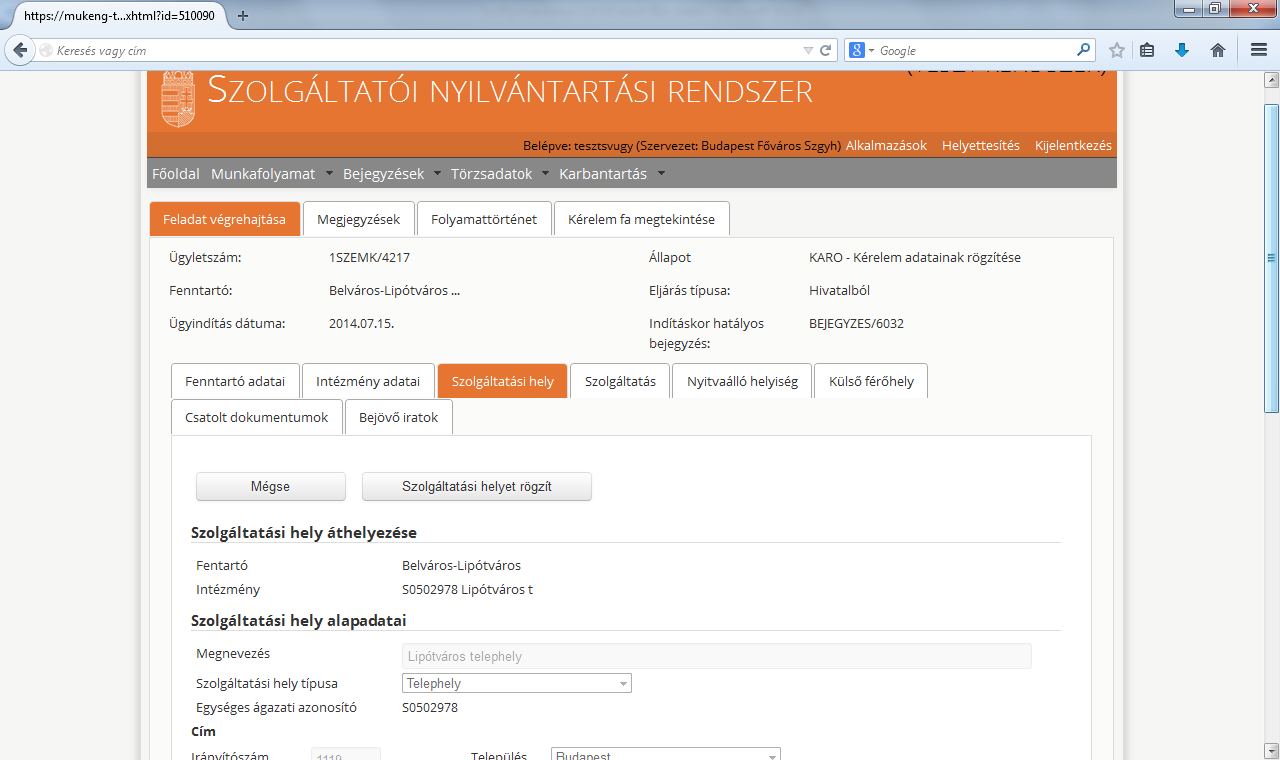Open the Alkalmazások link
This screenshot has height=760, width=1280.
[x=886, y=145]
